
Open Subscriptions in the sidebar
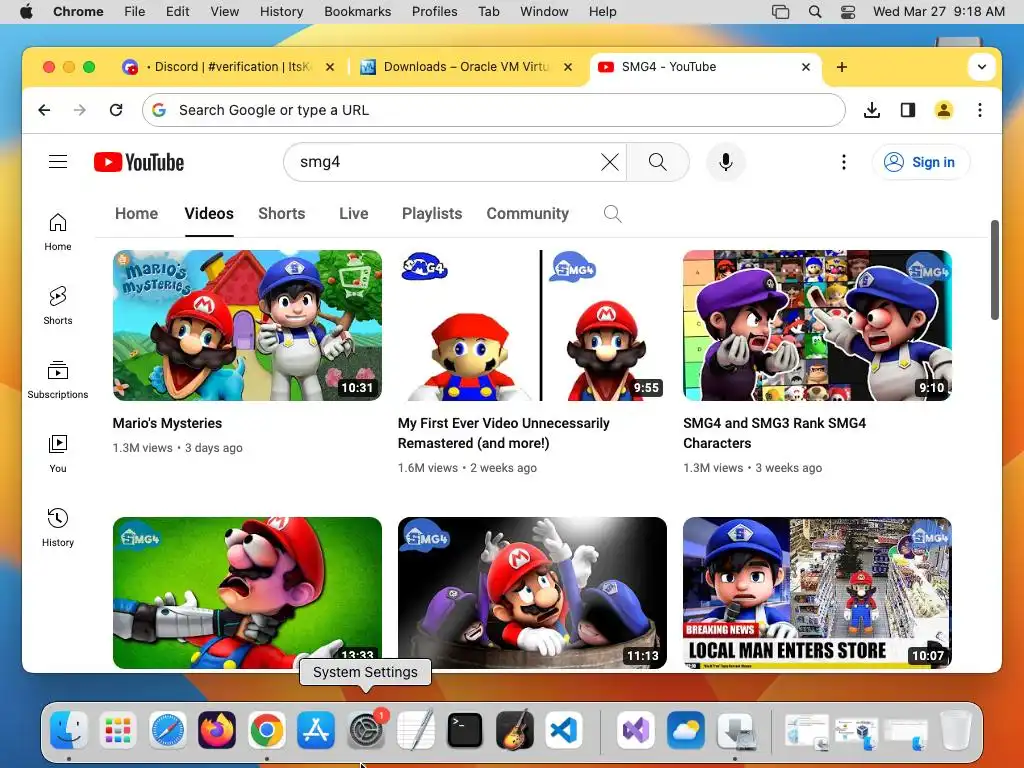tap(58, 380)
